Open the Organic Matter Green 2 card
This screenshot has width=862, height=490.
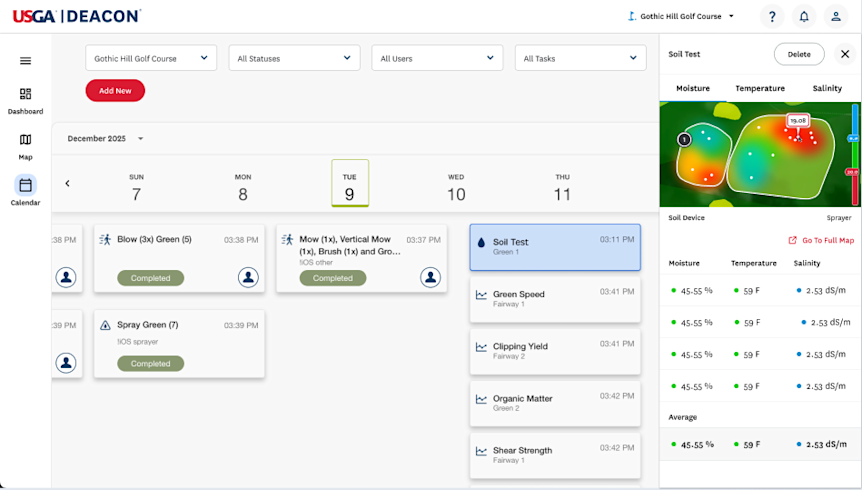pos(555,404)
